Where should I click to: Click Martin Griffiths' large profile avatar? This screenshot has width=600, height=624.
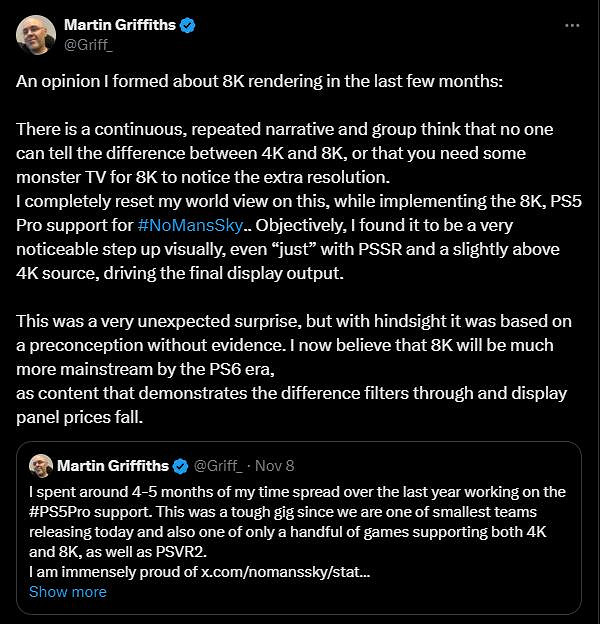(36, 35)
